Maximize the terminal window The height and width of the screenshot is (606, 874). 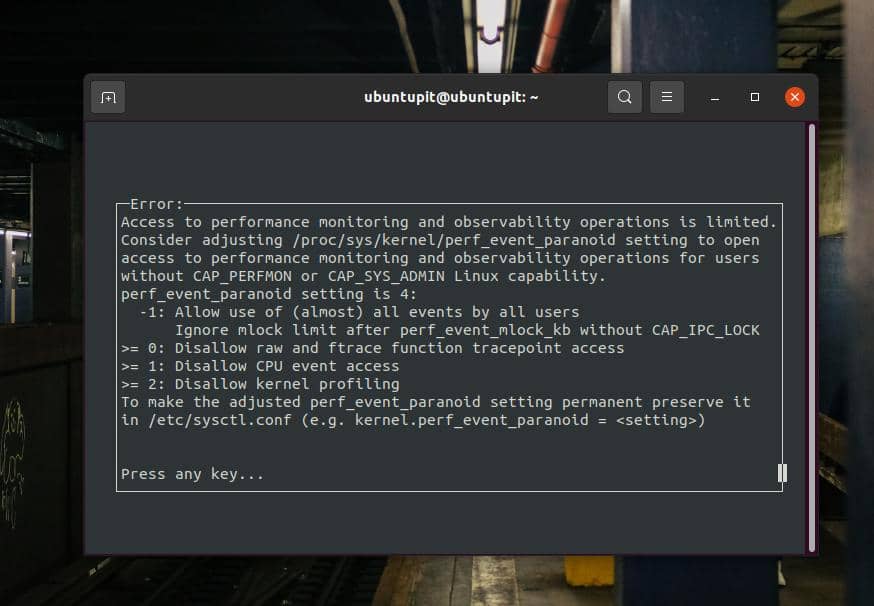pyautogui.click(x=755, y=97)
